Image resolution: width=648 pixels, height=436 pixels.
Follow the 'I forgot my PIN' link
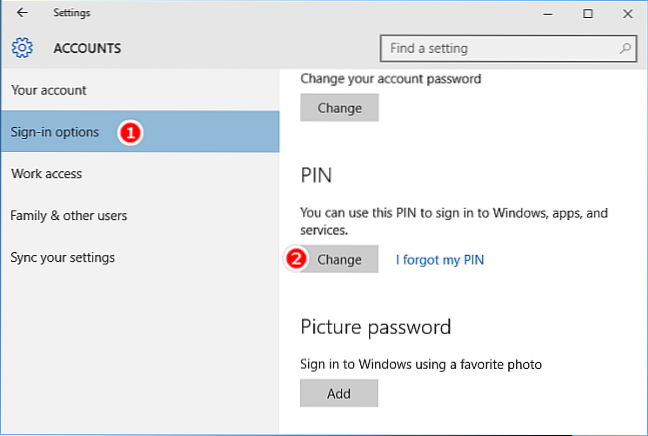440,260
